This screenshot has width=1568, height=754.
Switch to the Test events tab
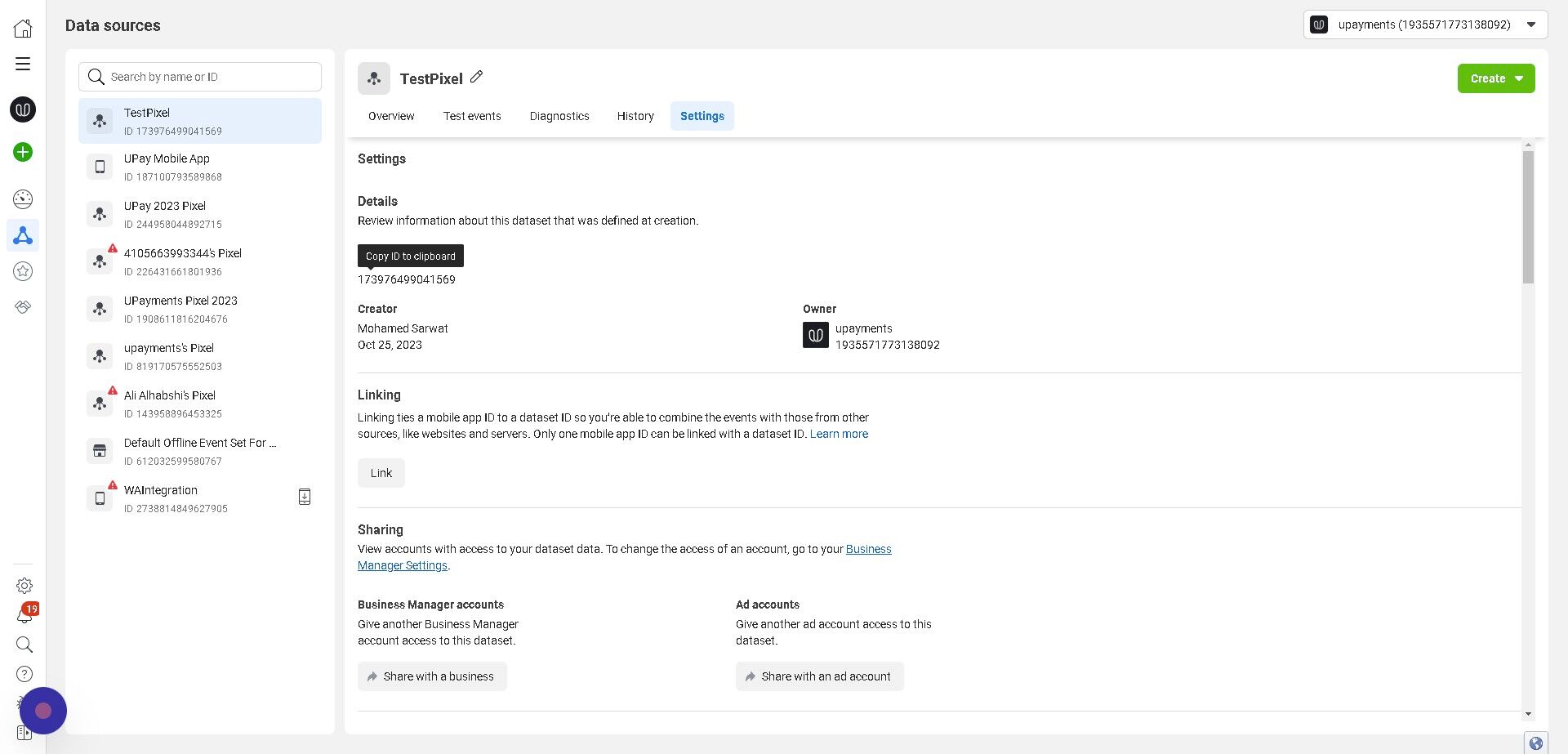pos(472,116)
